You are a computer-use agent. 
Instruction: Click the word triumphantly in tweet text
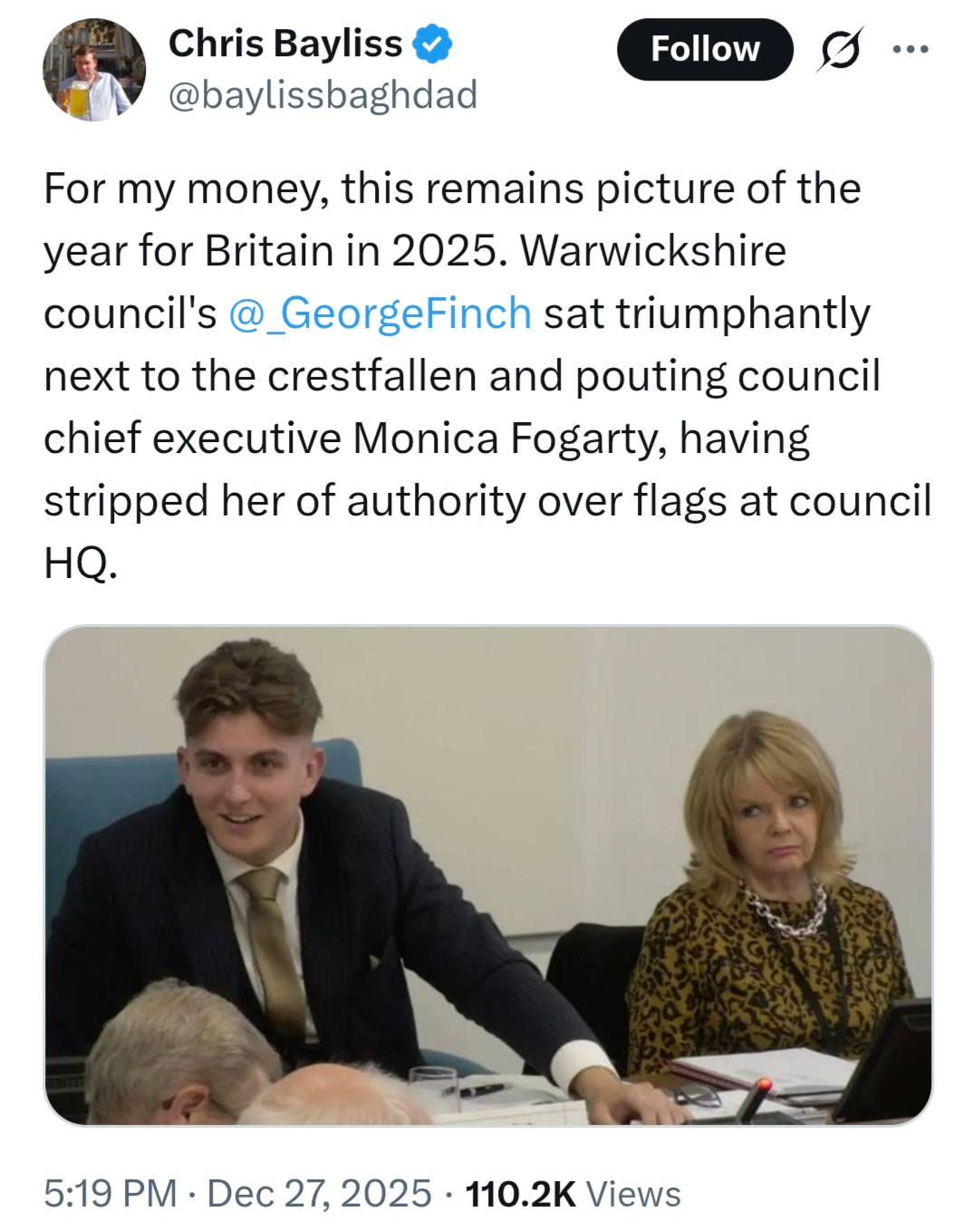pyautogui.click(x=743, y=313)
